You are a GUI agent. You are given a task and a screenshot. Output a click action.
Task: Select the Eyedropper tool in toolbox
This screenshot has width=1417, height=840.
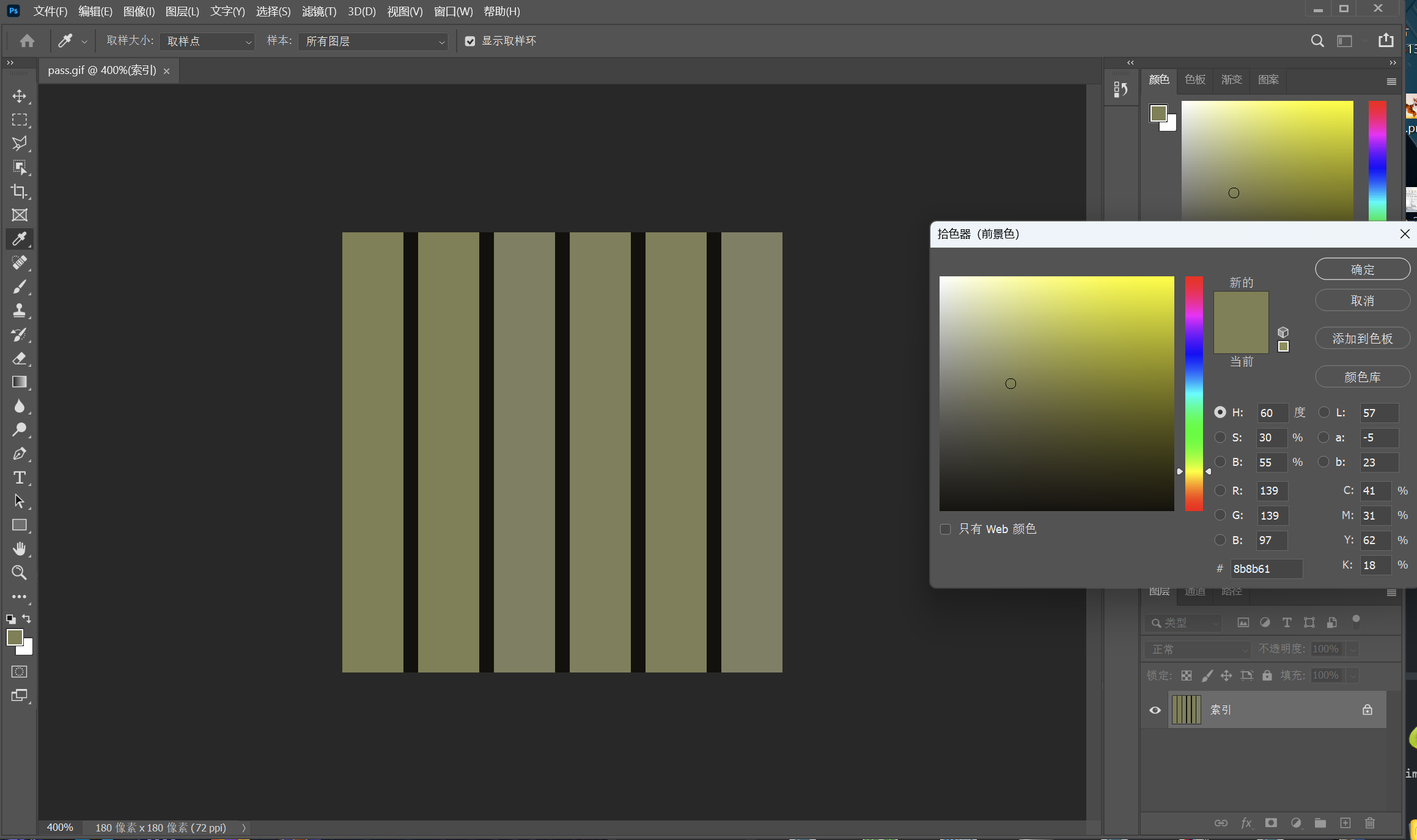tap(20, 239)
